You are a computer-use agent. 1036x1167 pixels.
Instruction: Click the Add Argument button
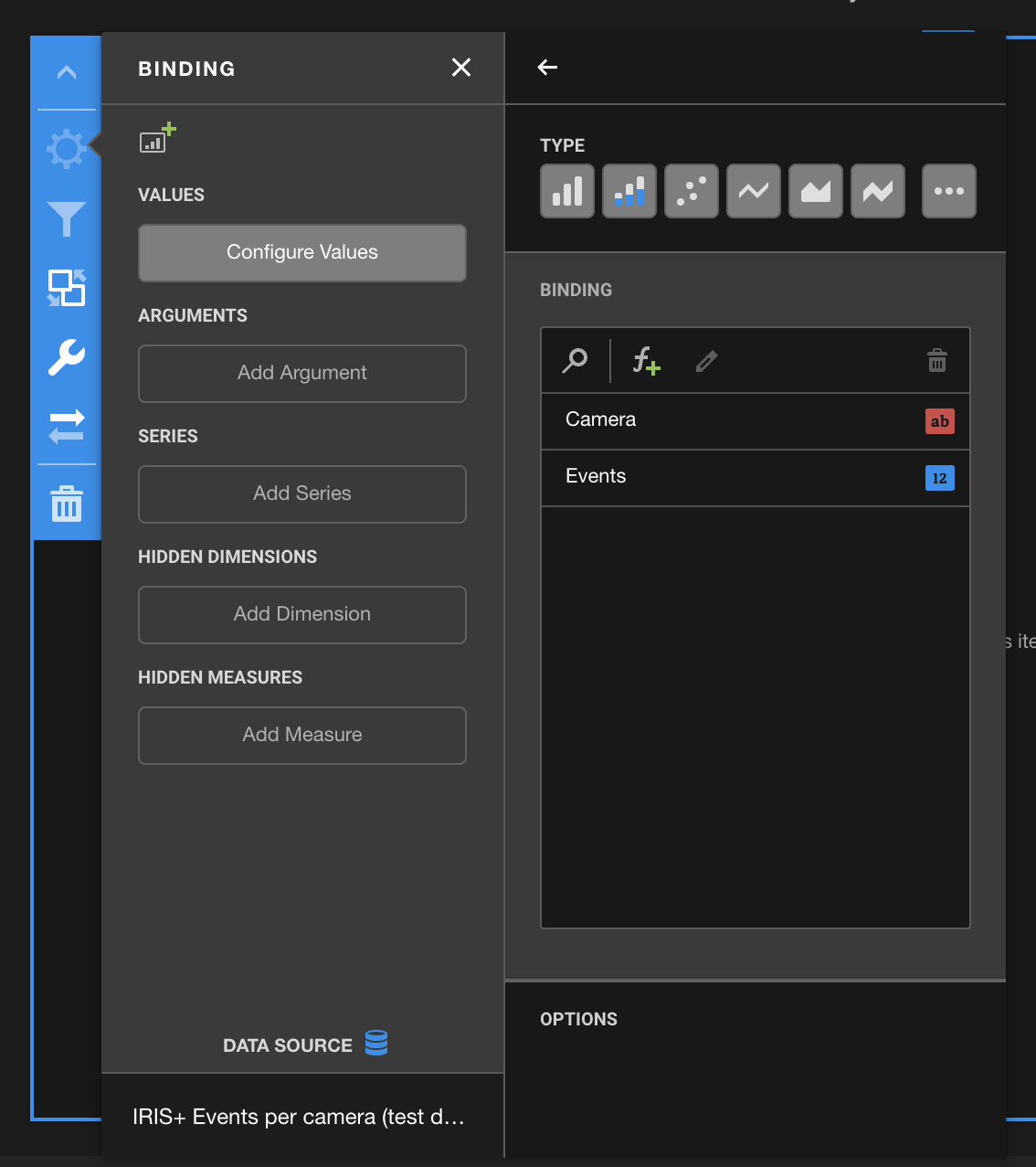(302, 374)
